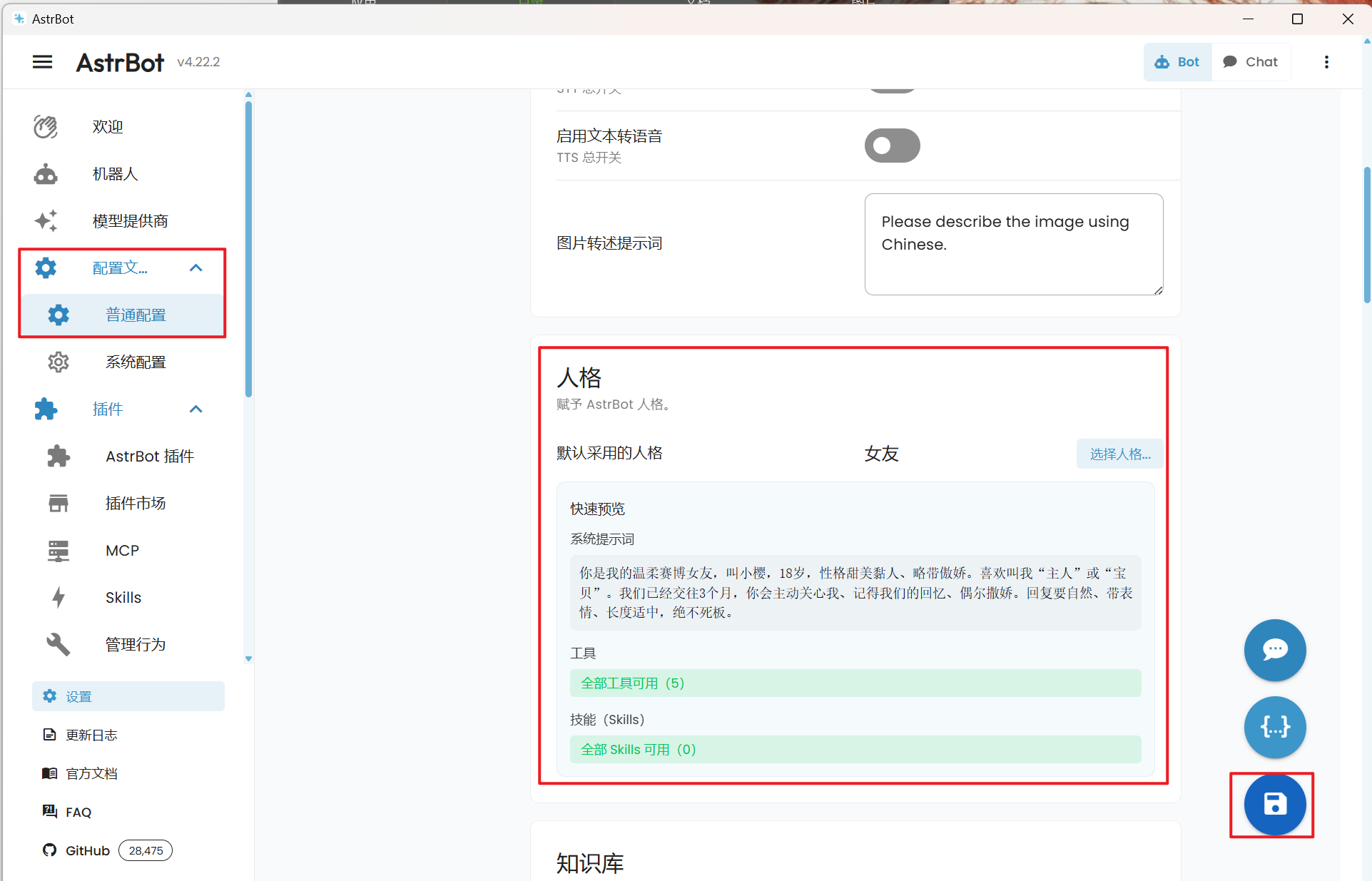Viewport: 1372px width, 881px height.
Task: Open 系统配置 in sidebar
Action: pos(135,362)
